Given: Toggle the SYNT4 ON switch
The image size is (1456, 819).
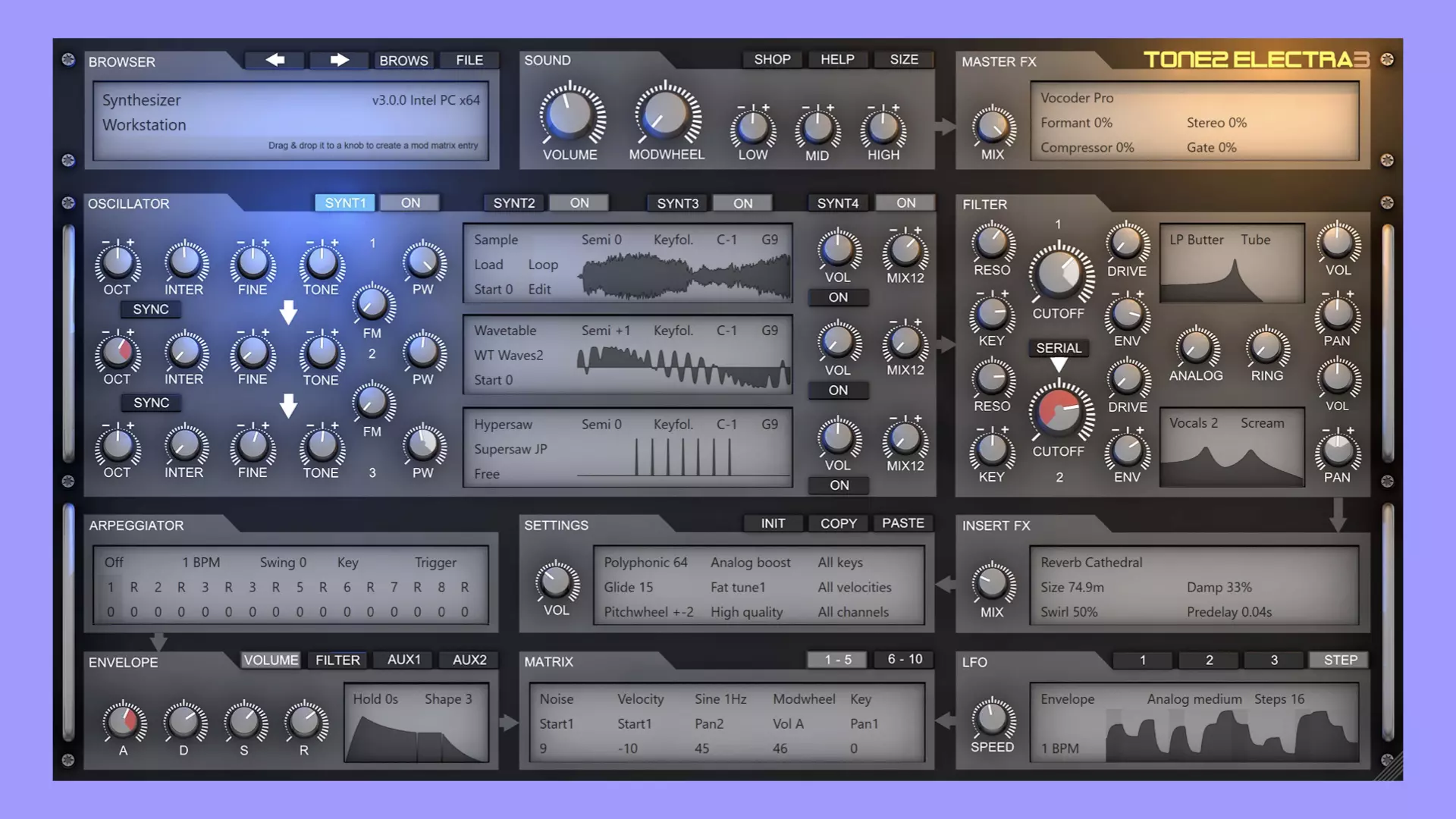Looking at the screenshot, I should tap(906, 203).
